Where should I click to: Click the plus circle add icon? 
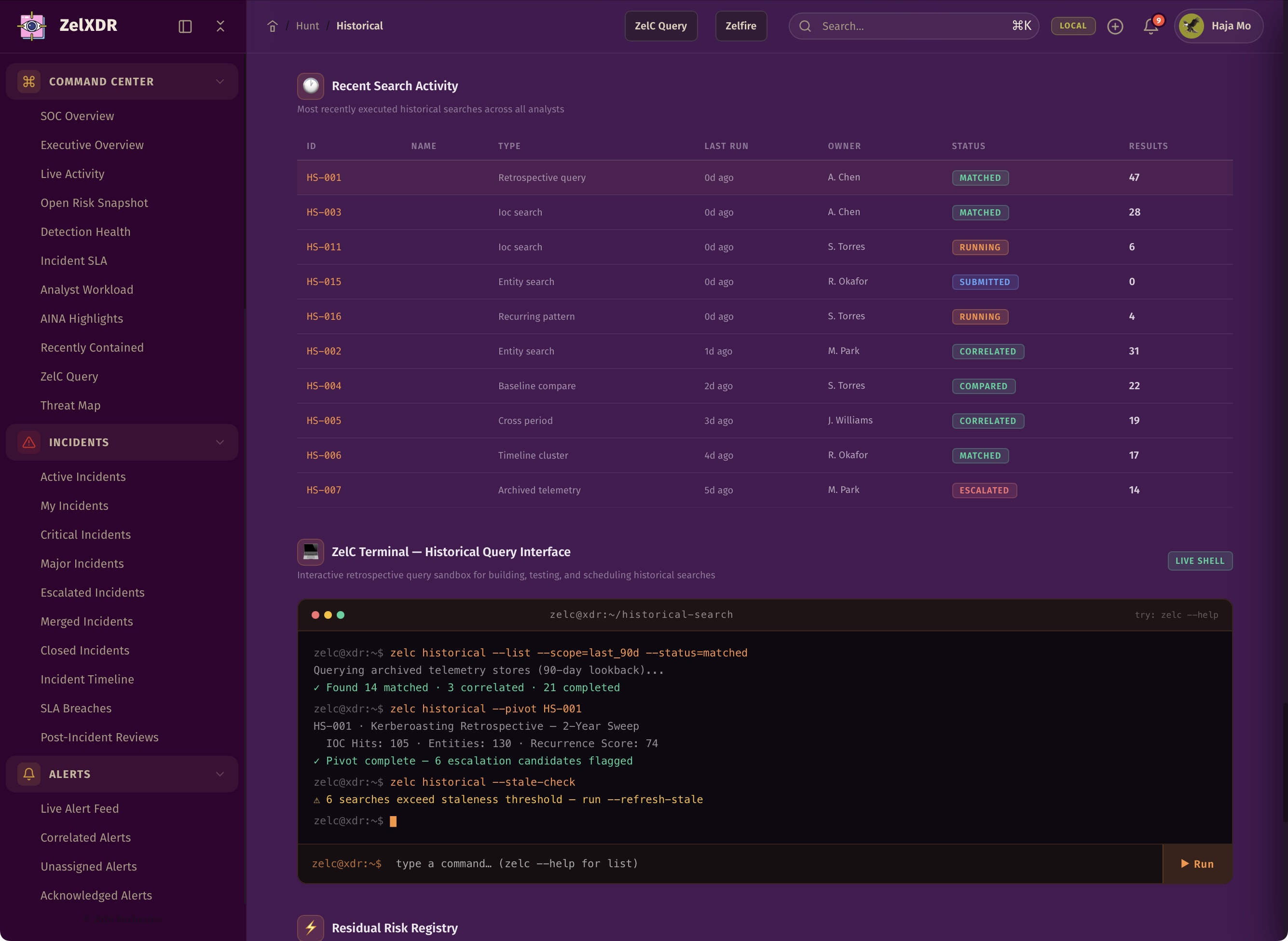coord(1115,26)
